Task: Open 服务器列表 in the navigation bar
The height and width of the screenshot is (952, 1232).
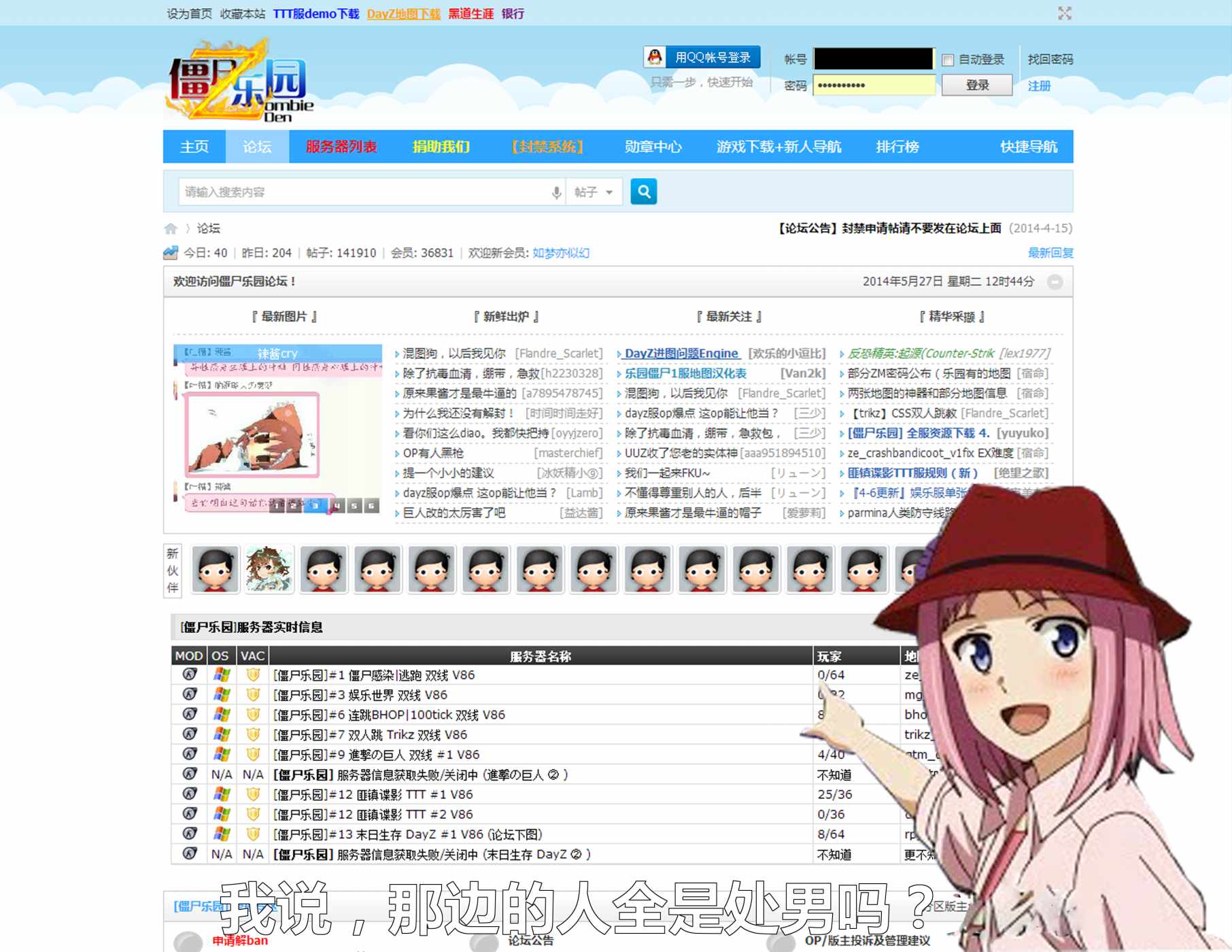Action: [341, 147]
